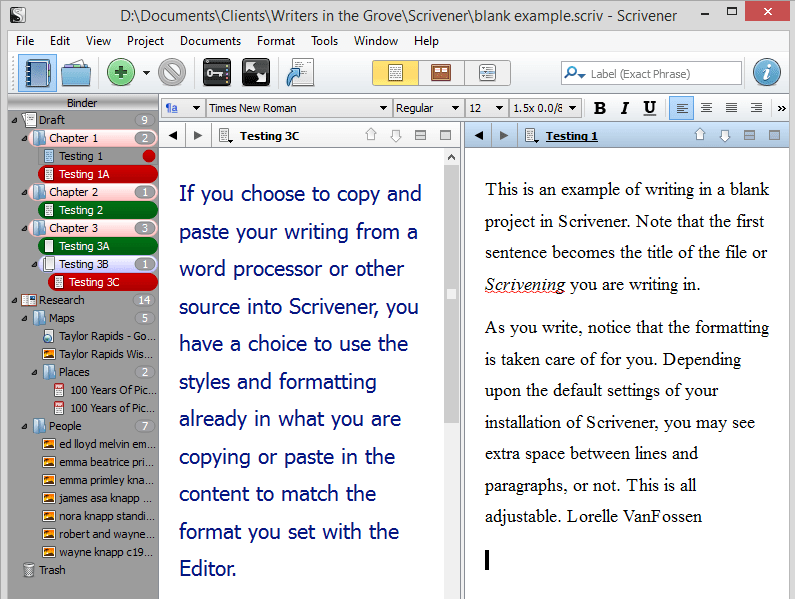Click the red status dot on Testing 1

coord(149,156)
